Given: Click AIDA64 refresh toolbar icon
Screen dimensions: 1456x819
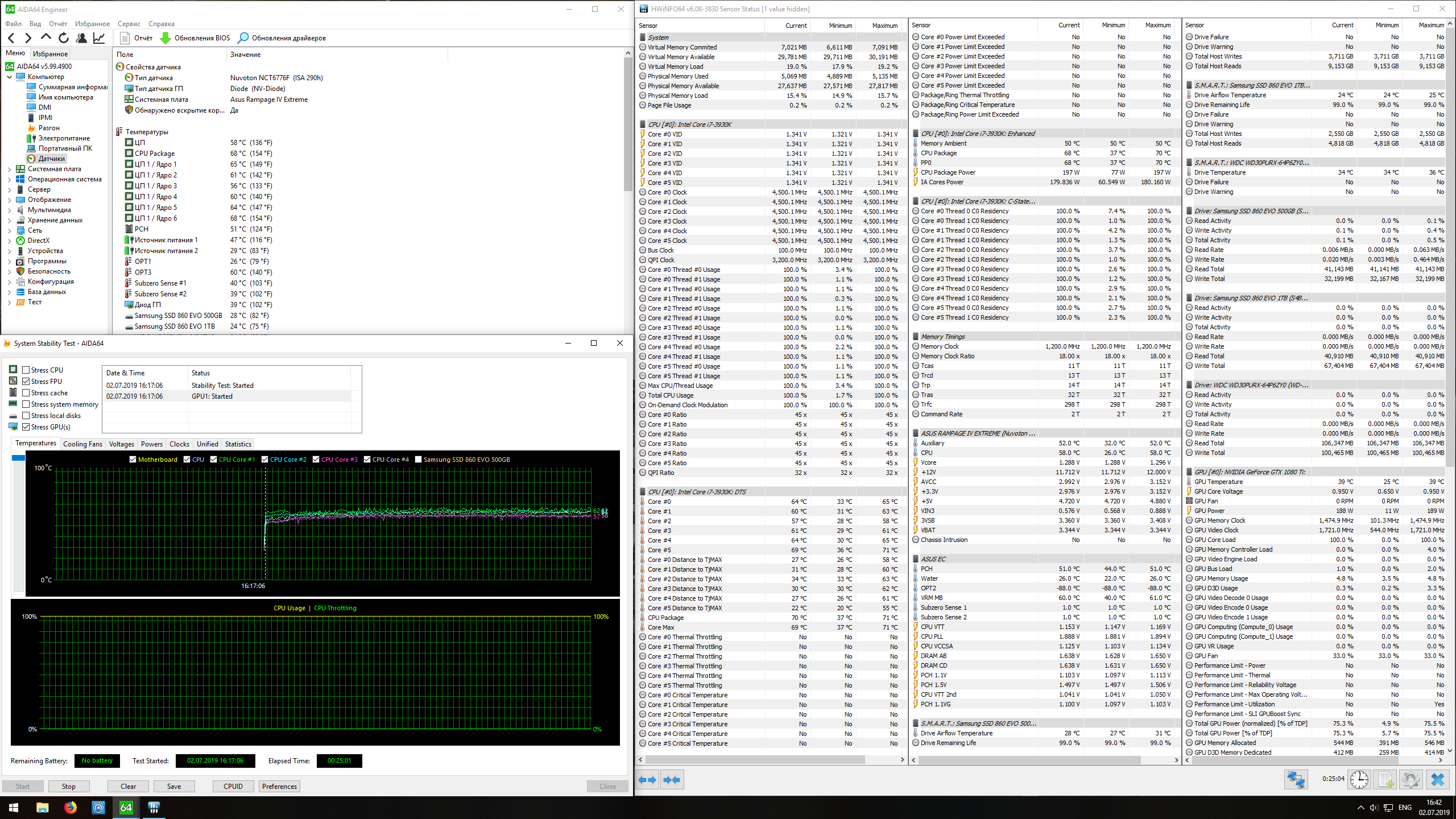Looking at the screenshot, I should pyautogui.click(x=64, y=38).
